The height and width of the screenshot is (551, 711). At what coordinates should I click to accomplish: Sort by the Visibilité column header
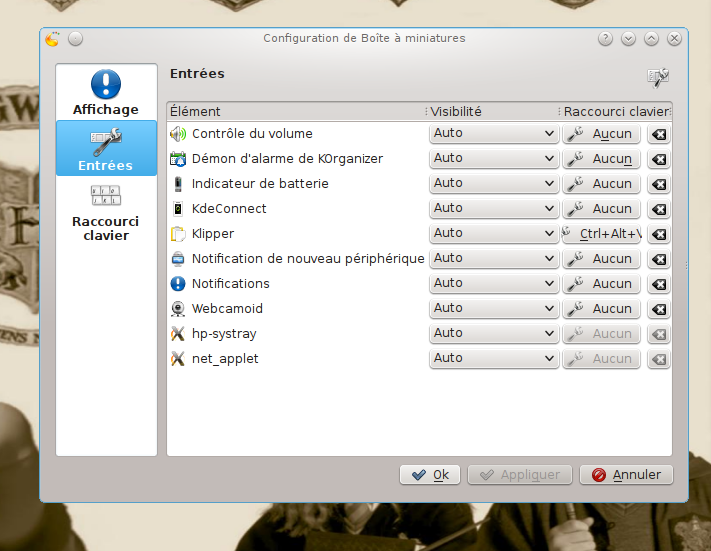click(x=493, y=112)
